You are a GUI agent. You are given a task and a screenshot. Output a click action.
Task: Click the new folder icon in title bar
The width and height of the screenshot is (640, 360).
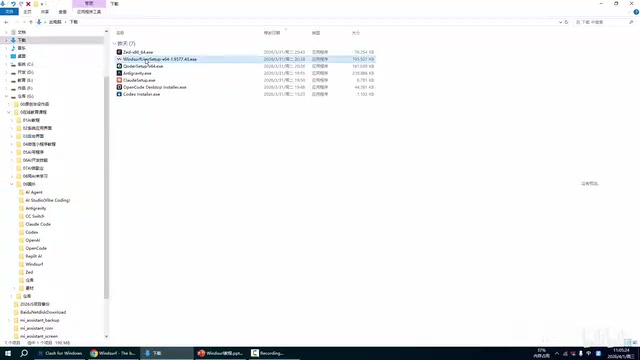(x=36, y=4)
